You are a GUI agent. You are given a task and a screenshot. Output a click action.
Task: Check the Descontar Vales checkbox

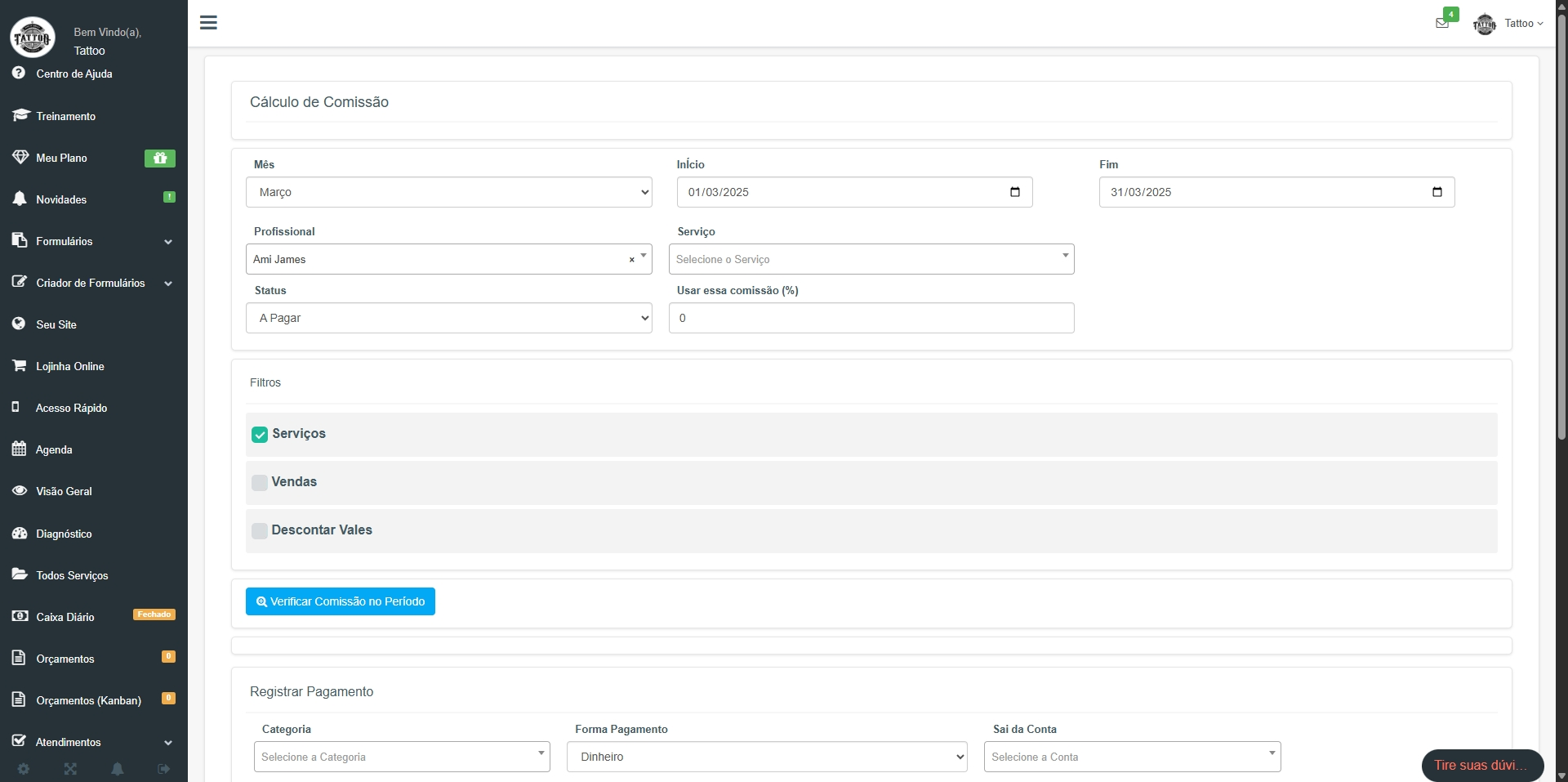pyautogui.click(x=260, y=531)
